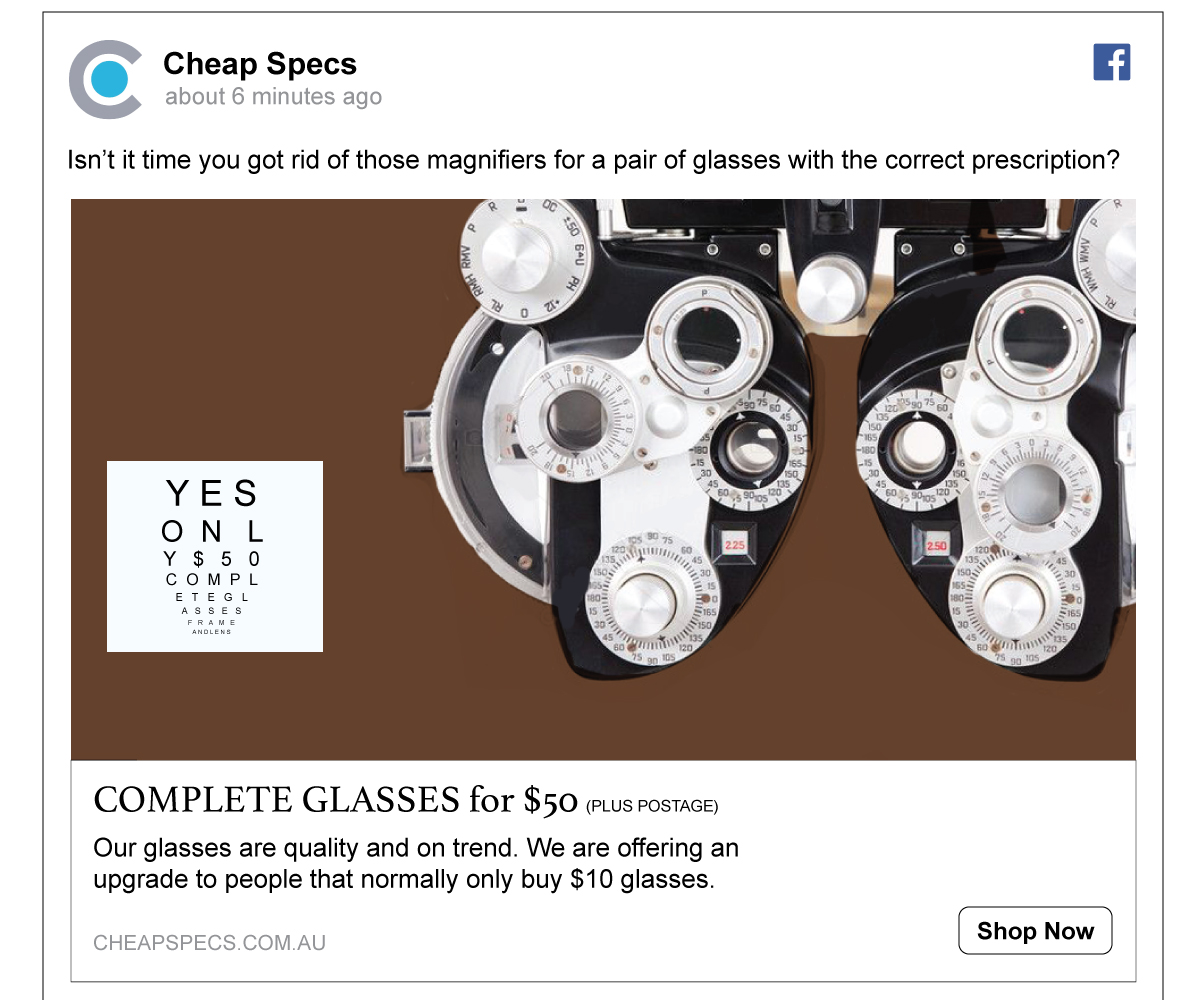Click the red 2.25 phoropter reading

pyautogui.click(x=735, y=545)
